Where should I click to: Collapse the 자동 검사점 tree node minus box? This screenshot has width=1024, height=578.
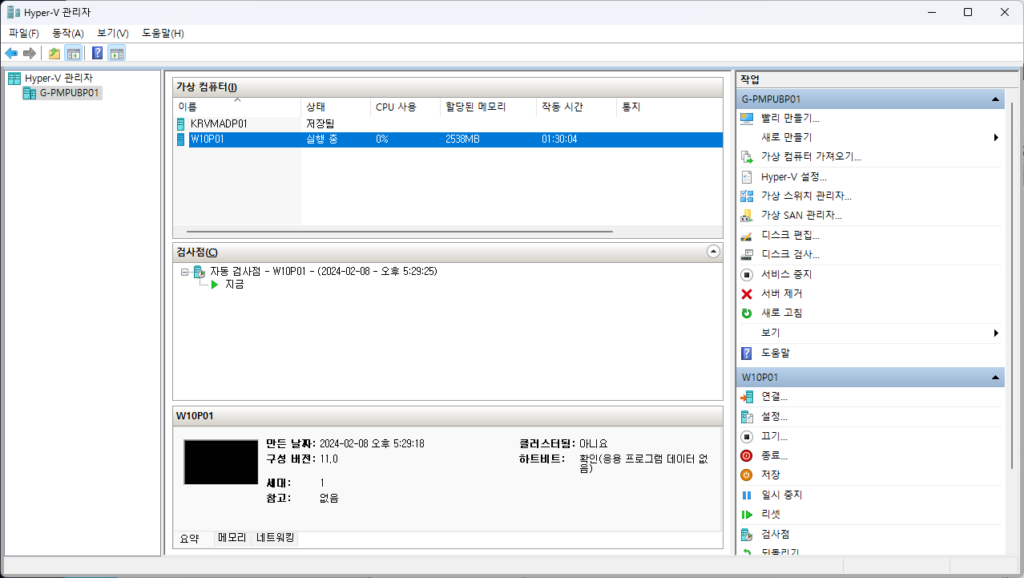[x=185, y=272]
